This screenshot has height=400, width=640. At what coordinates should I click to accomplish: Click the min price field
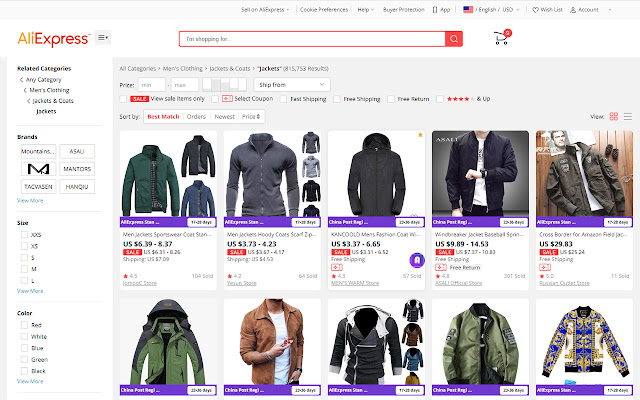(152, 85)
